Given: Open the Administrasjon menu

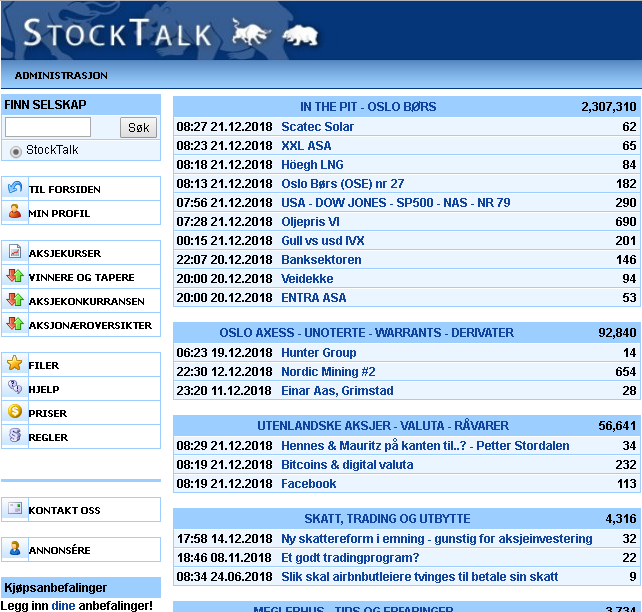Looking at the screenshot, I should point(61,75).
